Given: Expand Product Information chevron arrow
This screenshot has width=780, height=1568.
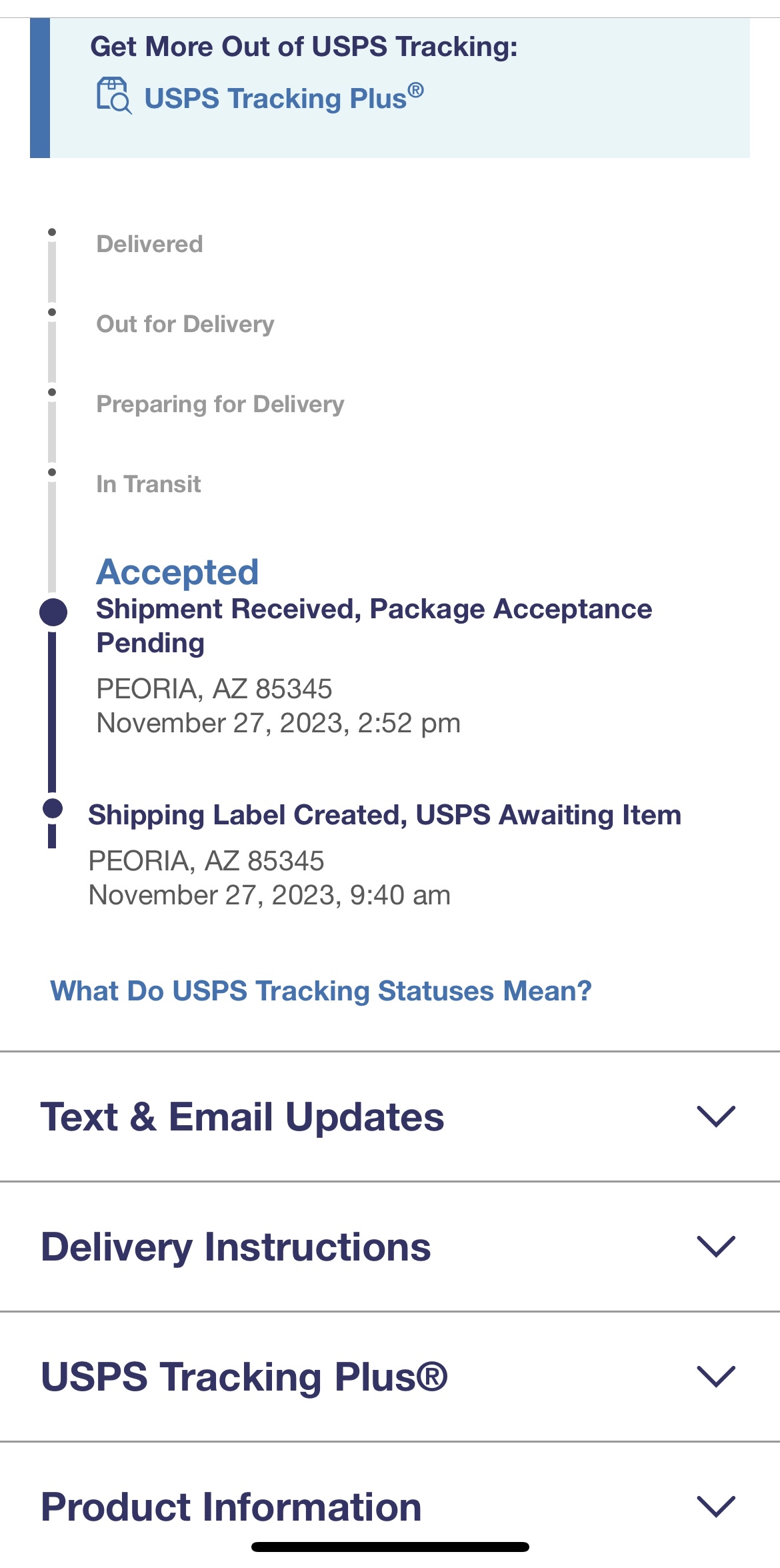Looking at the screenshot, I should pyautogui.click(x=716, y=1506).
